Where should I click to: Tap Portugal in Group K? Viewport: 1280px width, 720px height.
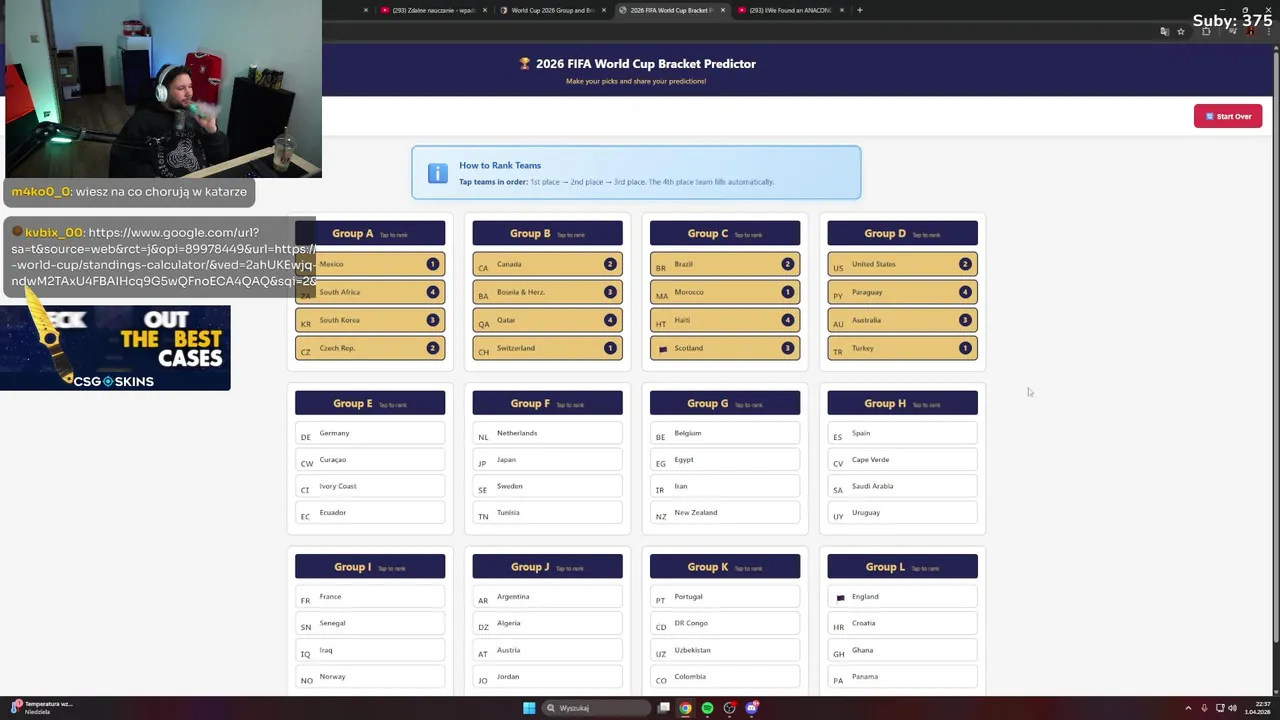(725, 597)
